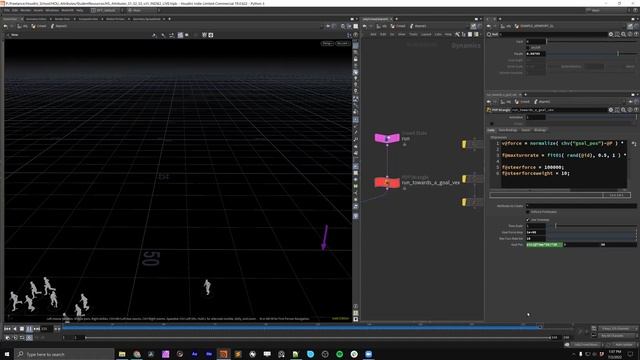This screenshot has height=360, width=640.
Task: Open the Render menu
Action: 25,10
